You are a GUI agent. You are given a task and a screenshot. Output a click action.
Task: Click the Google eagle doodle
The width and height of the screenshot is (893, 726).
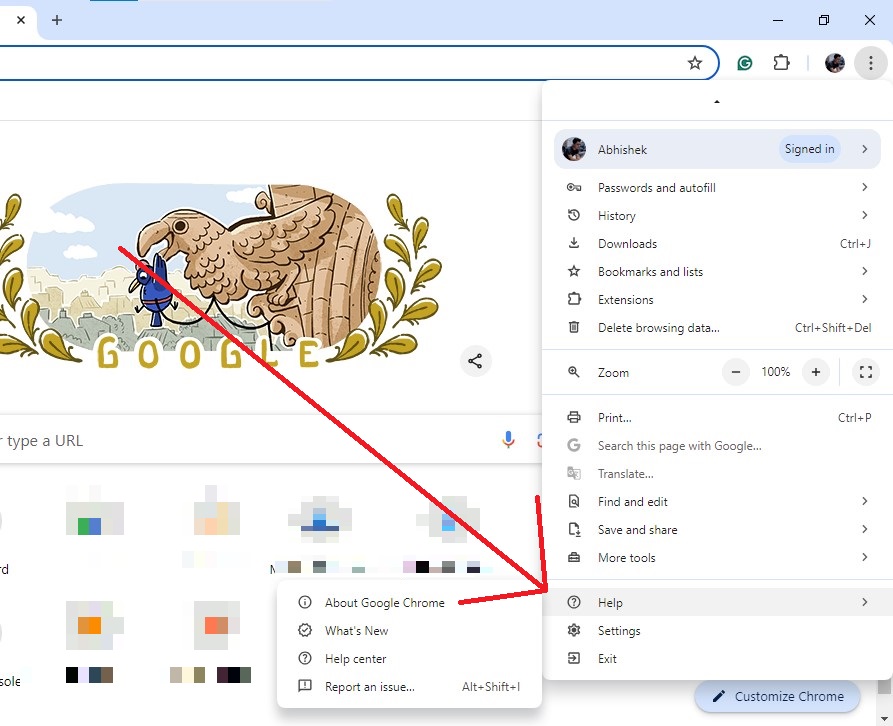219,276
